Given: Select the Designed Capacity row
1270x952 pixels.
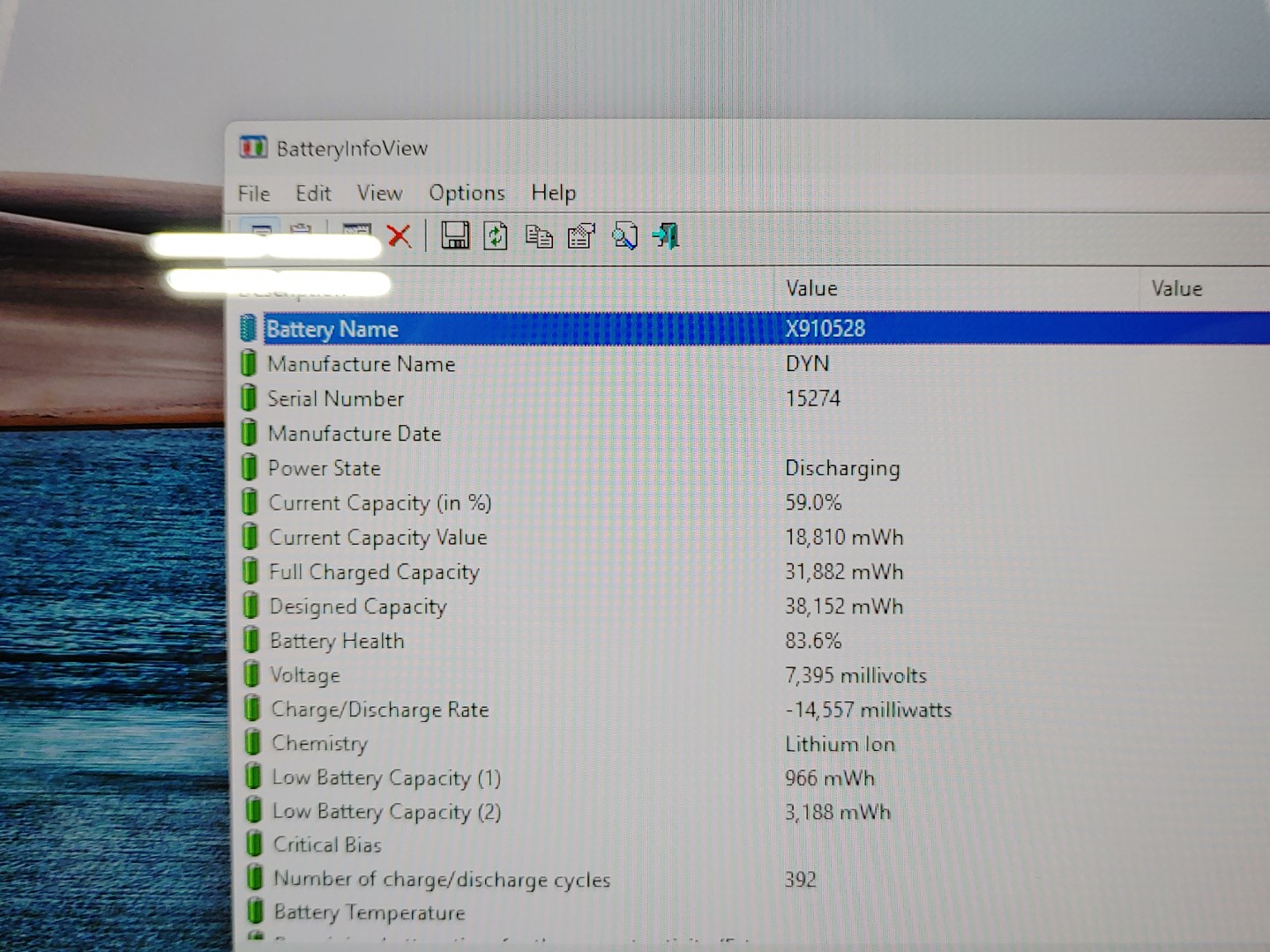Looking at the screenshot, I should 358,606.
